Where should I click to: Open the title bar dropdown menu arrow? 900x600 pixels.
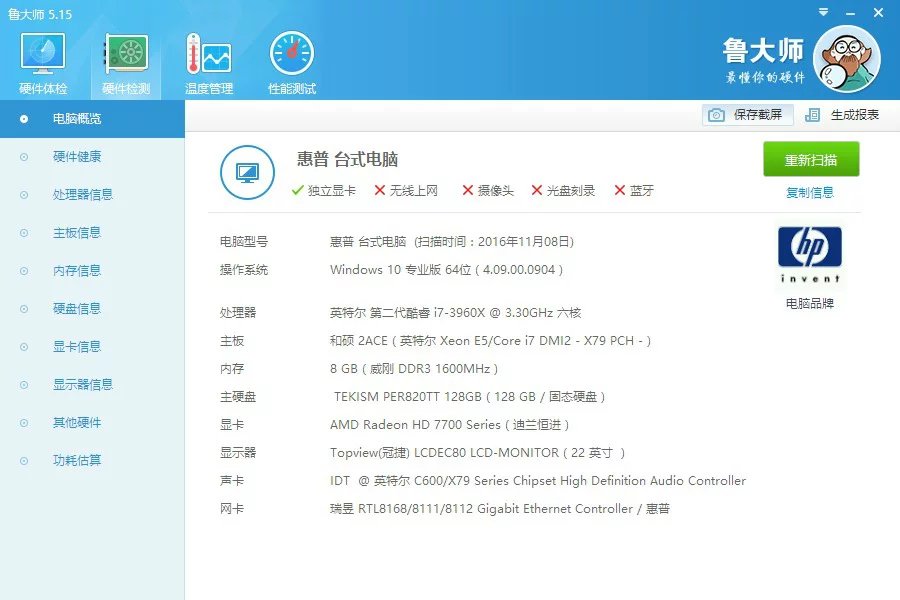click(823, 12)
